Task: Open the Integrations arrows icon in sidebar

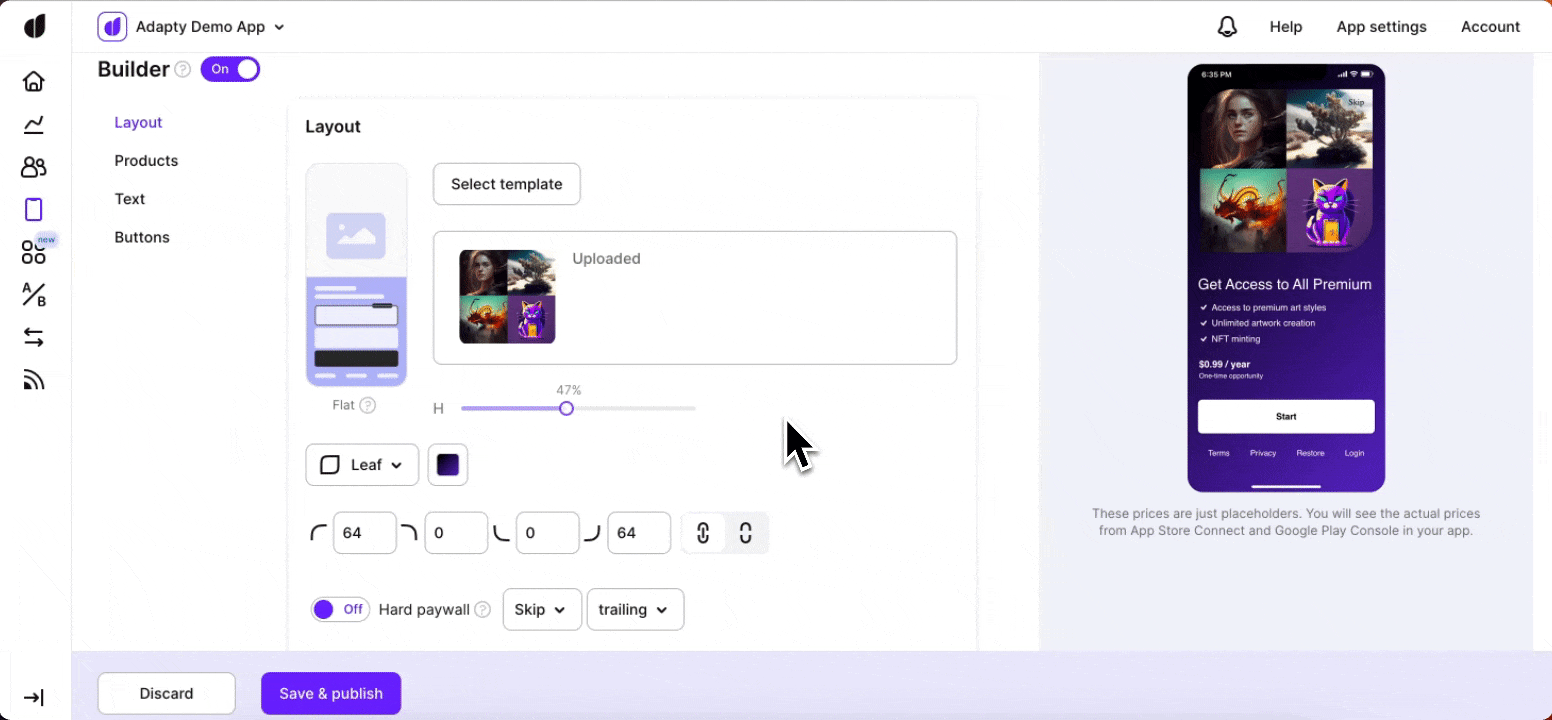Action: (34, 338)
